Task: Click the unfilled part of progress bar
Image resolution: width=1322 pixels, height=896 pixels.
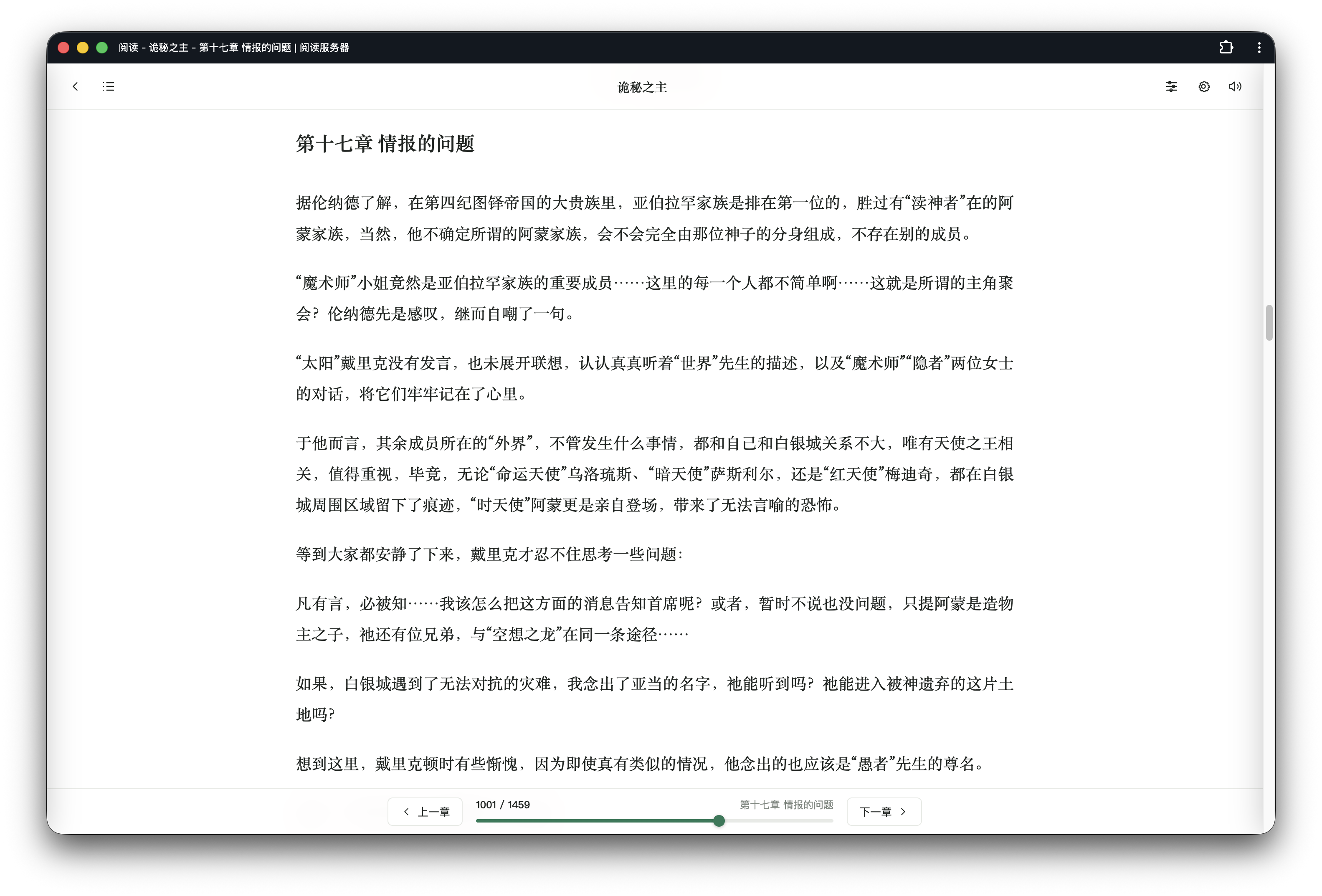Action: [779, 821]
